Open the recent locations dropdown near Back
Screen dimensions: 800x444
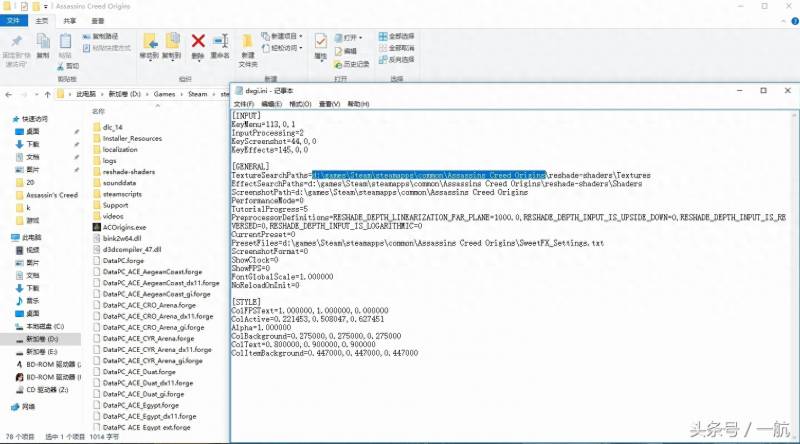[x=36, y=94]
